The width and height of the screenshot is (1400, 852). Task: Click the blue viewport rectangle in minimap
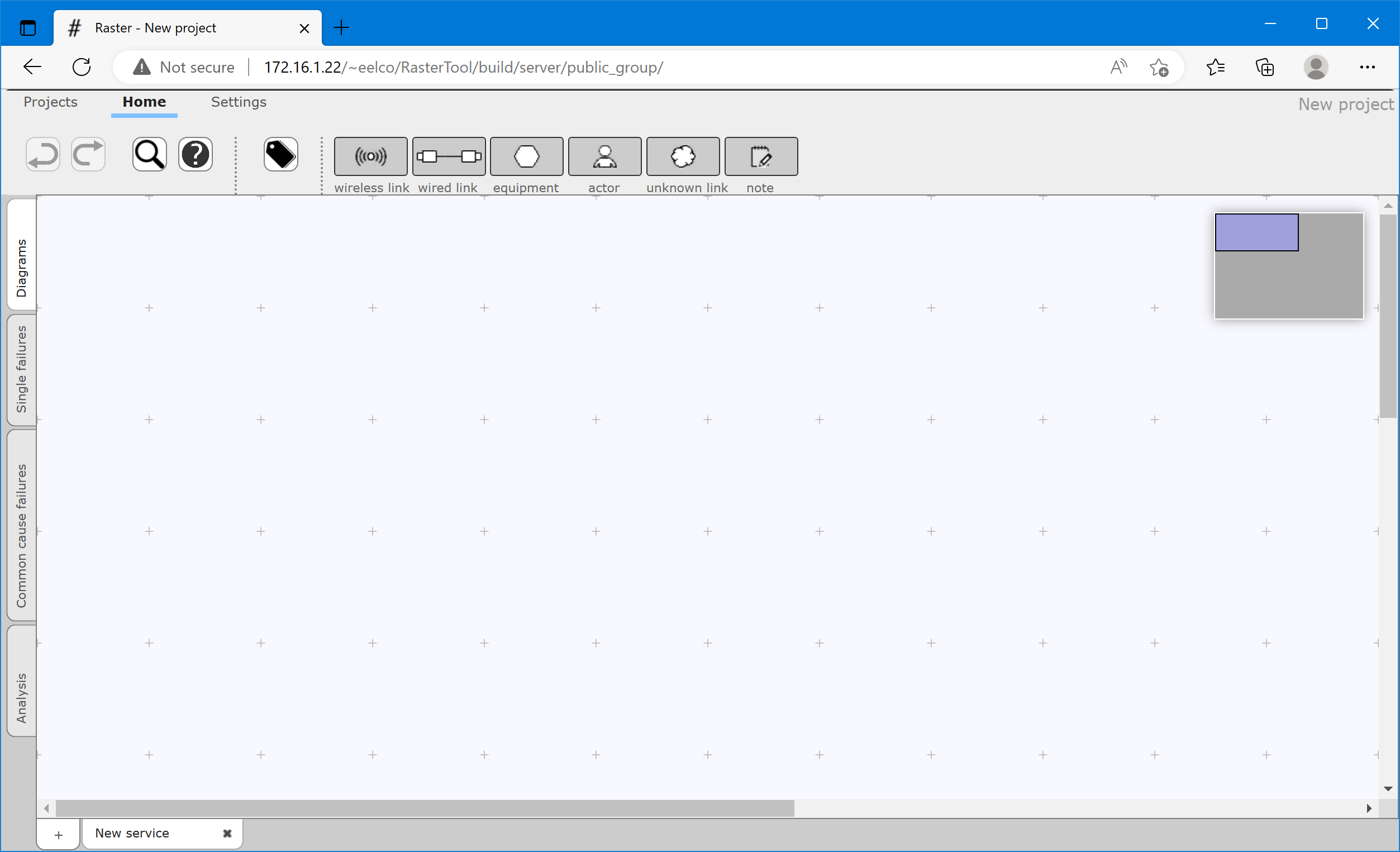tap(1256, 232)
